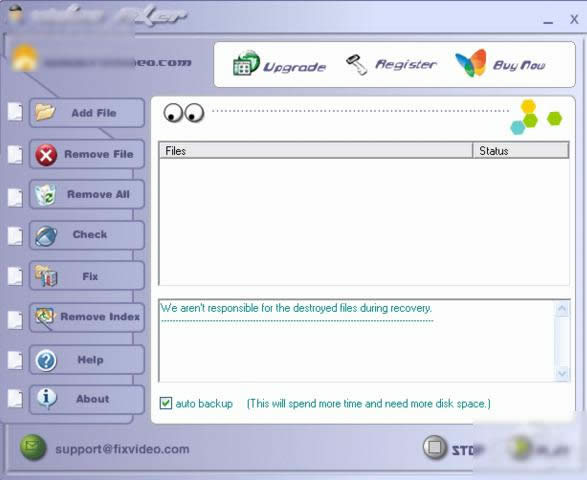Click the support@fixvideo.com email link
This screenshot has height=480, width=587.
click(122, 449)
